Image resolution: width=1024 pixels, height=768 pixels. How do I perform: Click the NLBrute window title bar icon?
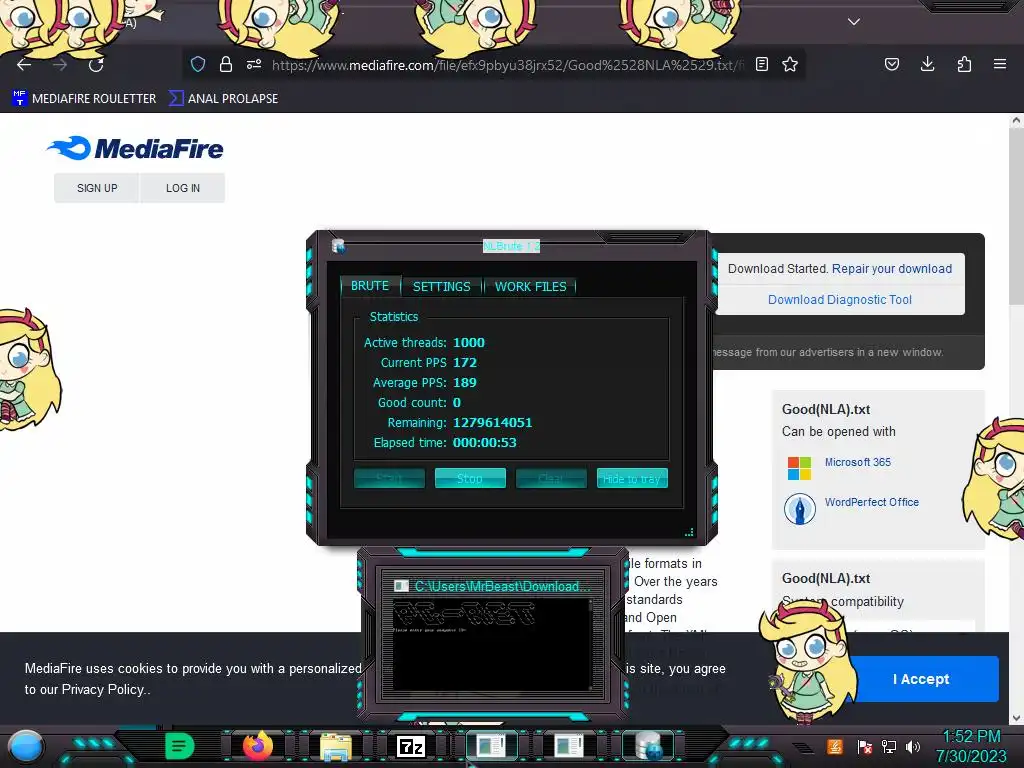(338, 246)
